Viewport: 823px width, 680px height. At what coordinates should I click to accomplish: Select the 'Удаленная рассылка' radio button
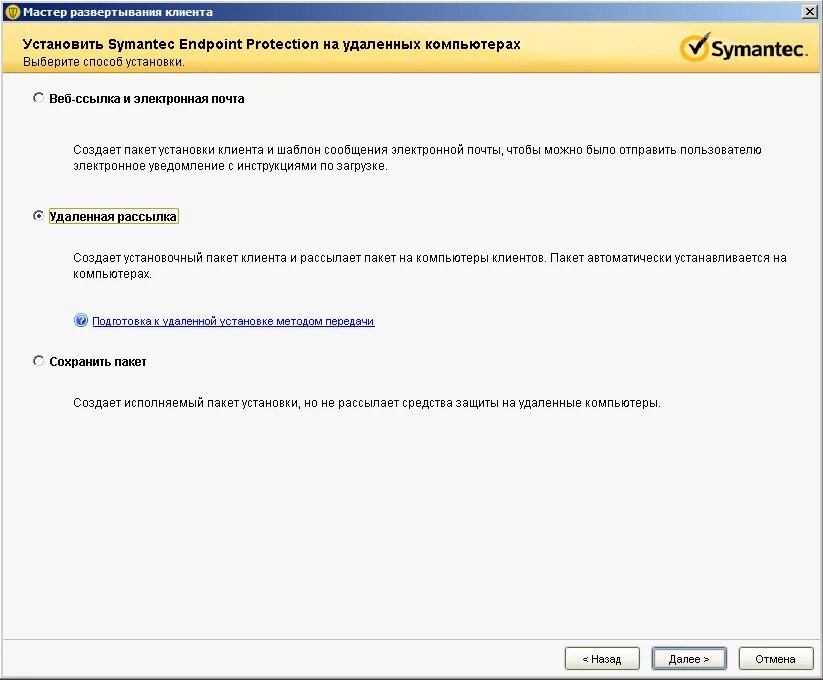[38, 216]
